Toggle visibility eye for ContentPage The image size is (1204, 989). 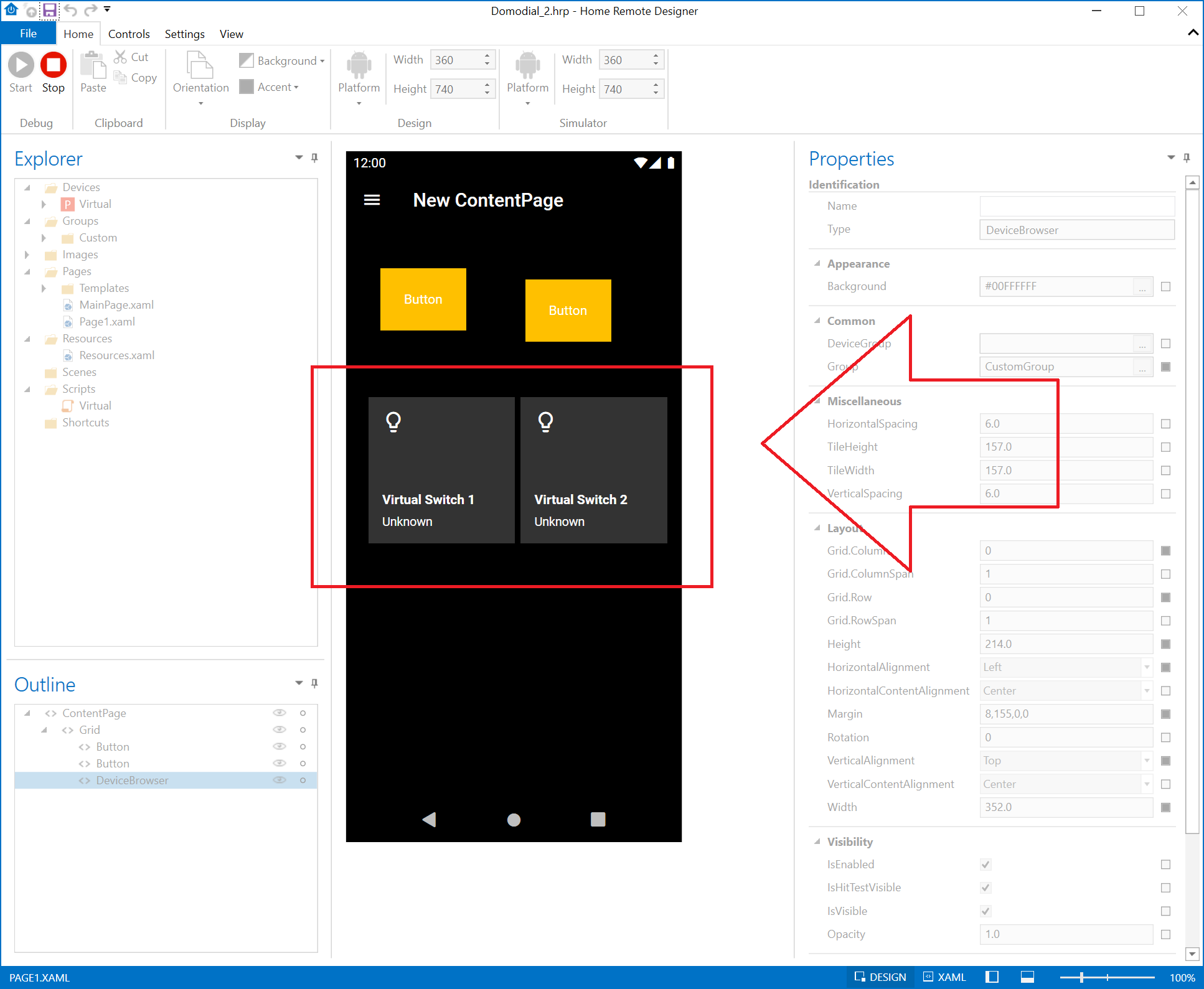(x=280, y=713)
